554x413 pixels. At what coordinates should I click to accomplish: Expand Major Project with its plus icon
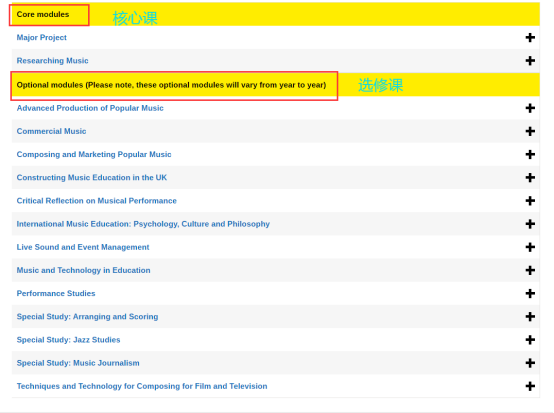pyautogui.click(x=530, y=37)
